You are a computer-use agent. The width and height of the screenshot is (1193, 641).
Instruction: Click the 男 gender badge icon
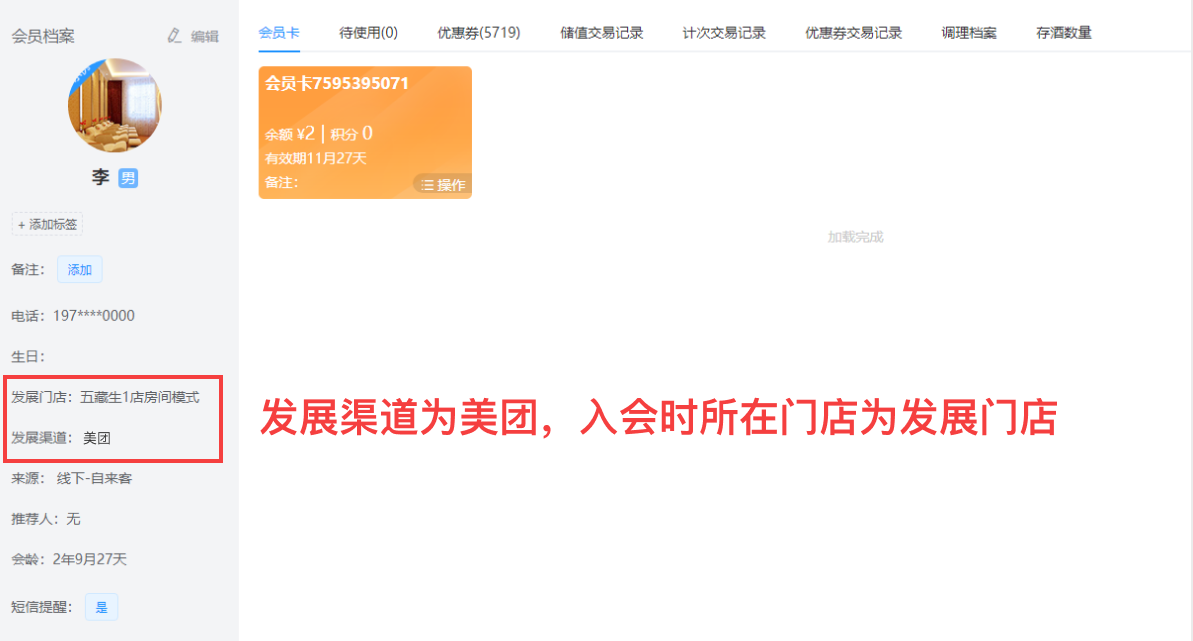click(128, 178)
